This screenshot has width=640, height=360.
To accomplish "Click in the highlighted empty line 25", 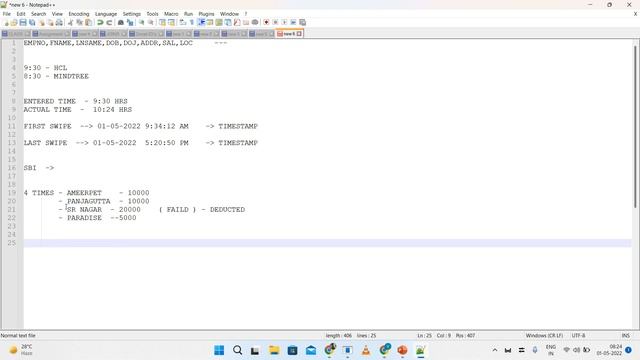I will (x=327, y=243).
